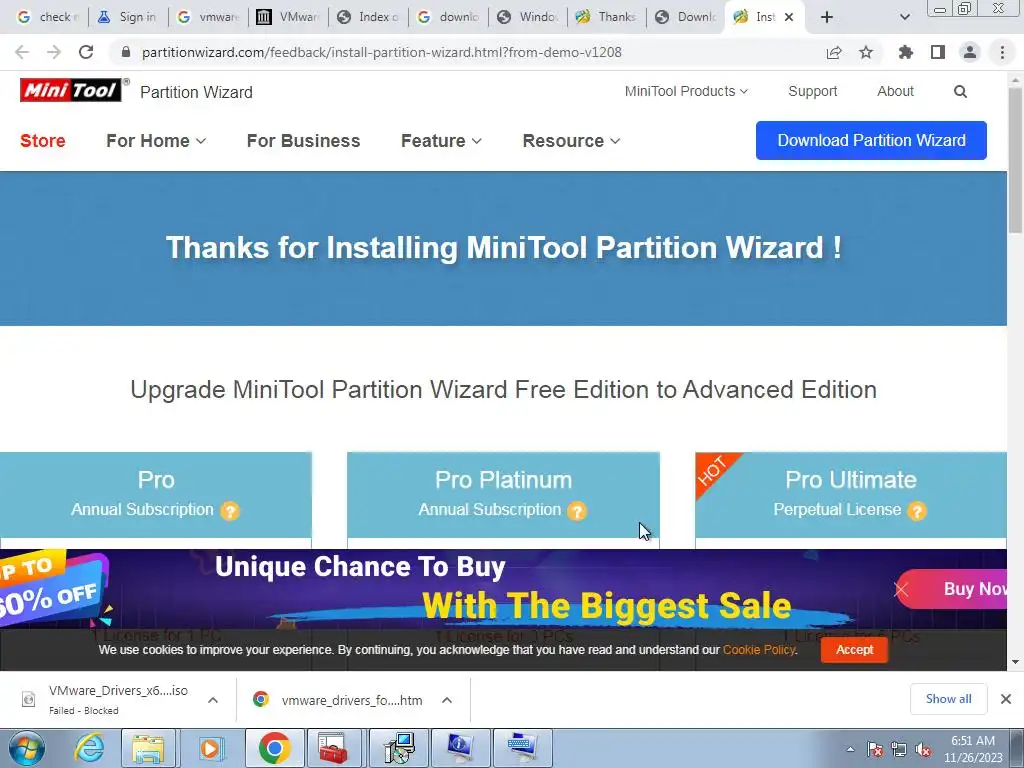Click Download Partition Wizard button
This screenshot has height=768, width=1024.
(x=871, y=140)
